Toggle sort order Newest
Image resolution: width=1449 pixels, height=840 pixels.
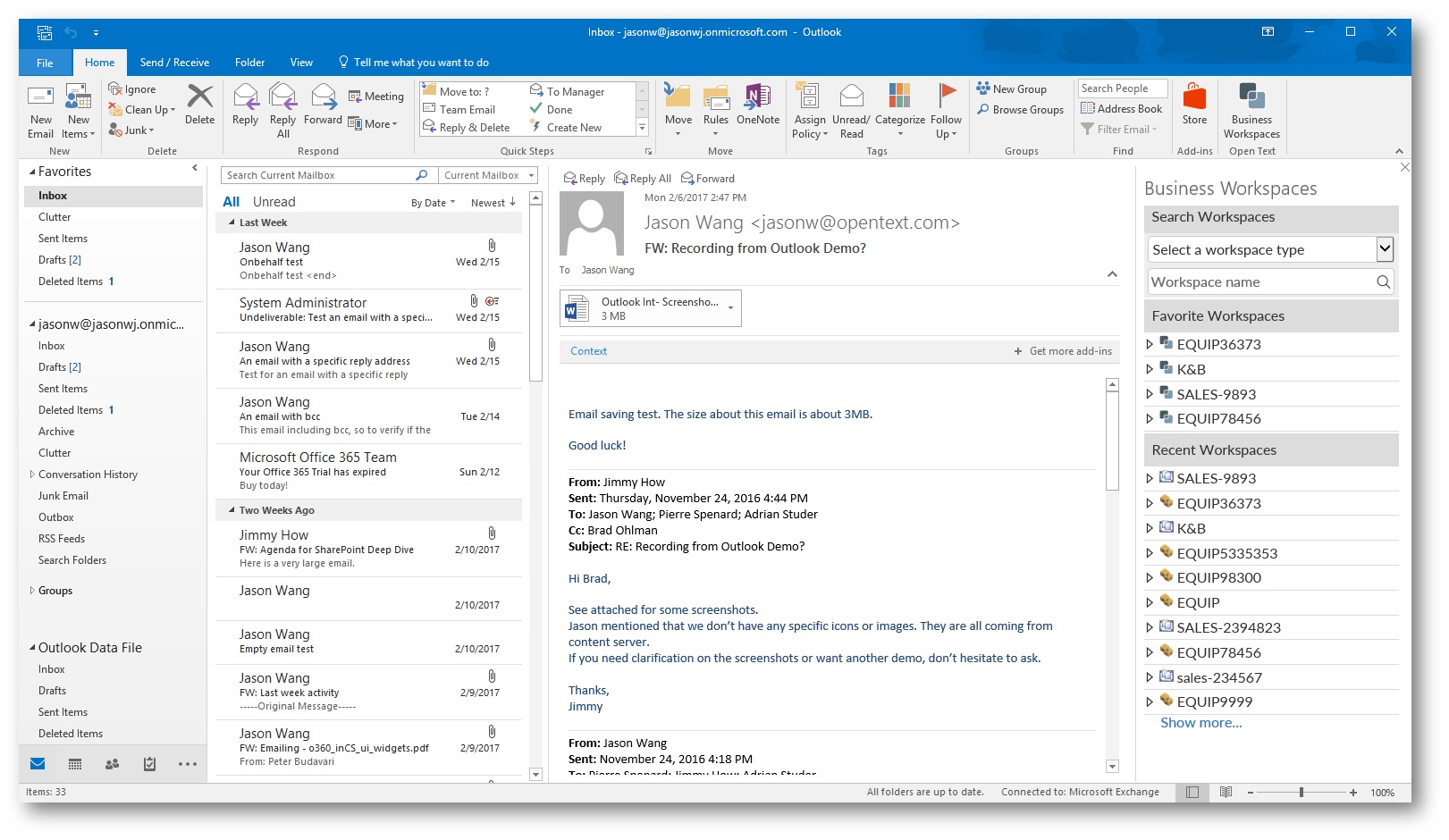(493, 203)
